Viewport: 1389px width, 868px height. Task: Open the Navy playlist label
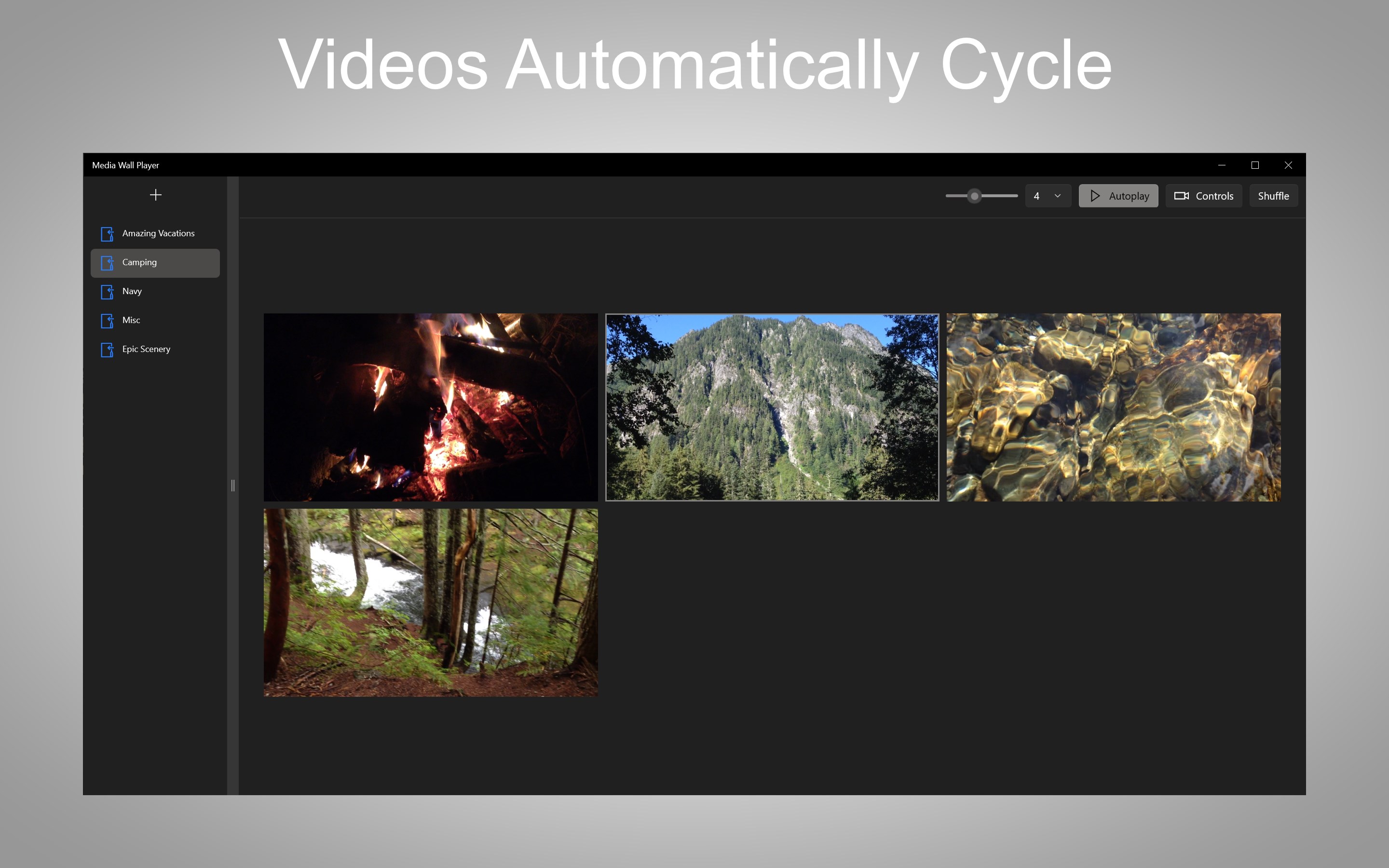click(x=132, y=291)
